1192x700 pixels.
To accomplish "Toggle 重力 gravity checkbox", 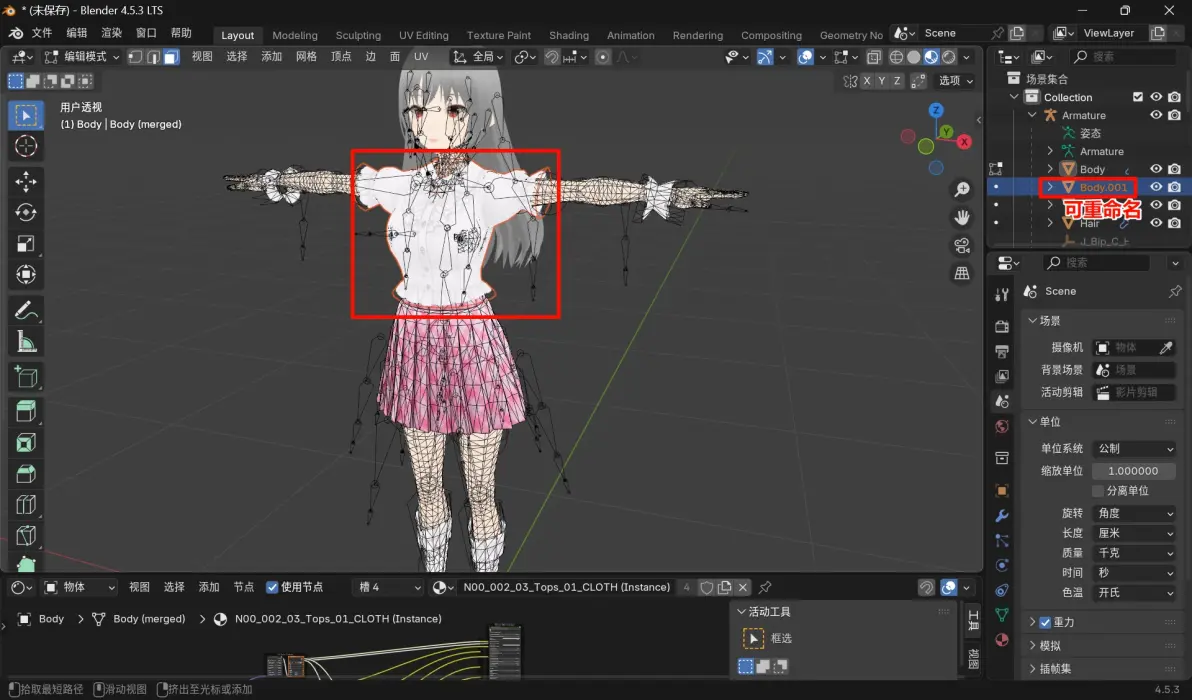I will pyautogui.click(x=1045, y=622).
